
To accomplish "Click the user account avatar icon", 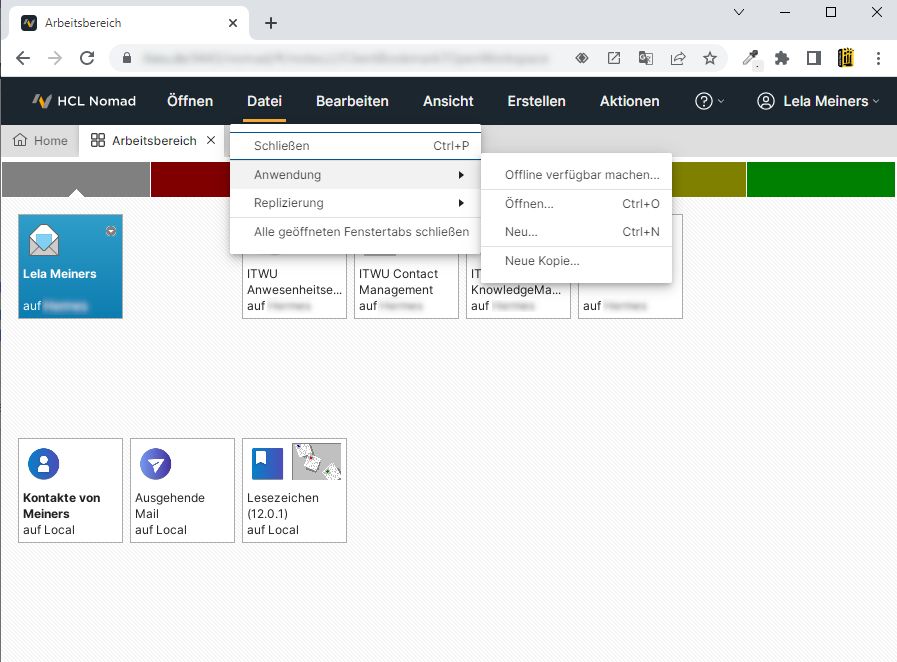I will coord(766,101).
